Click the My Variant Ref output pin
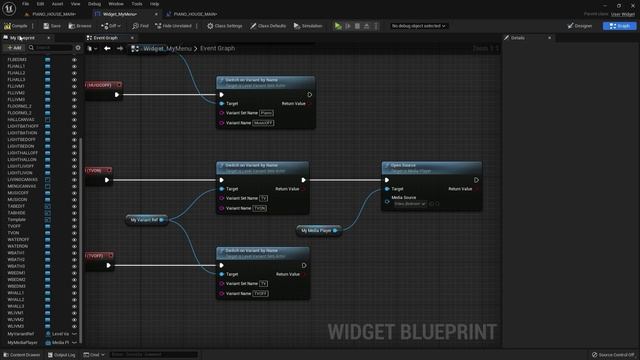640x360 pixels. [162, 220]
